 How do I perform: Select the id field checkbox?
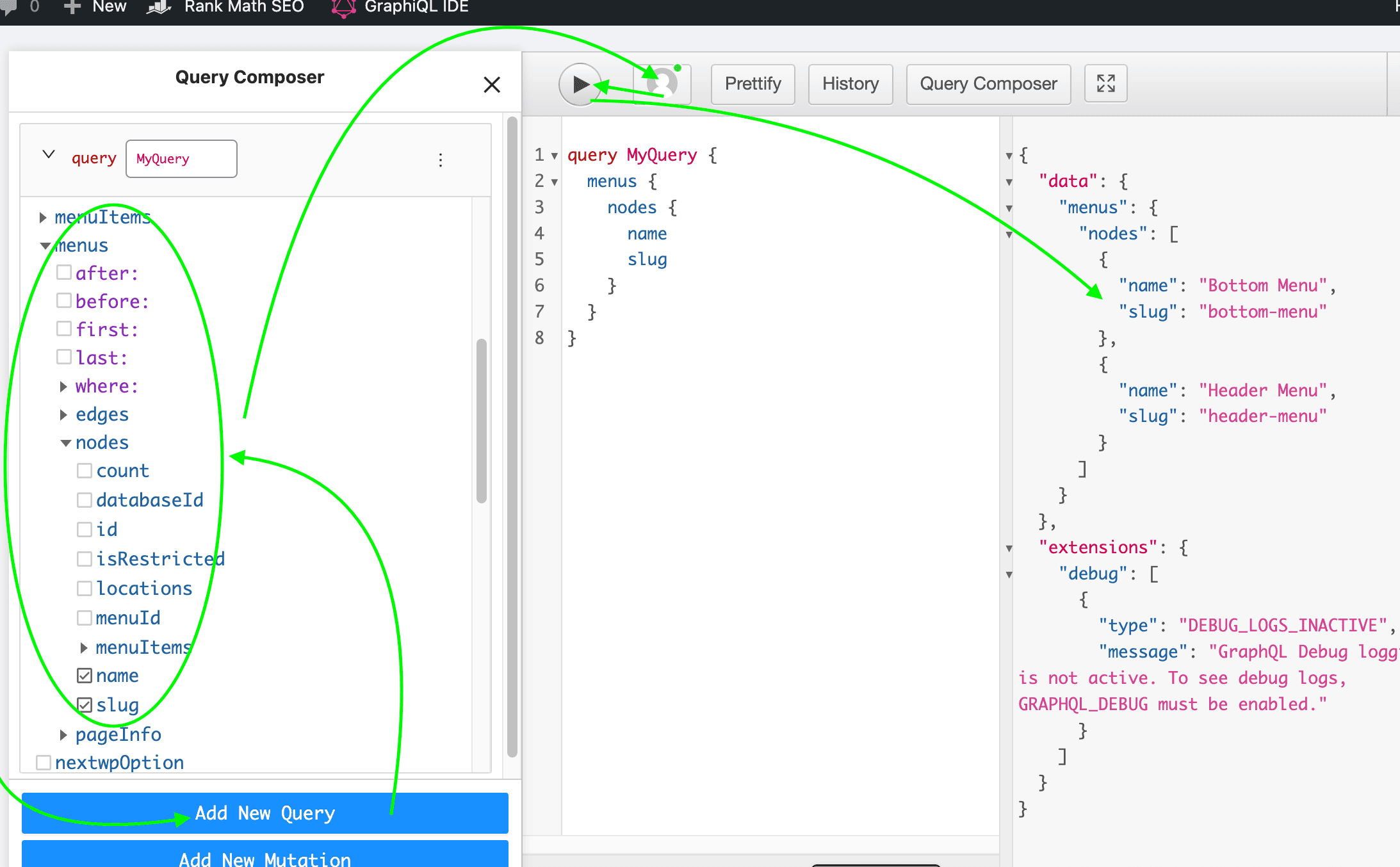(x=85, y=530)
